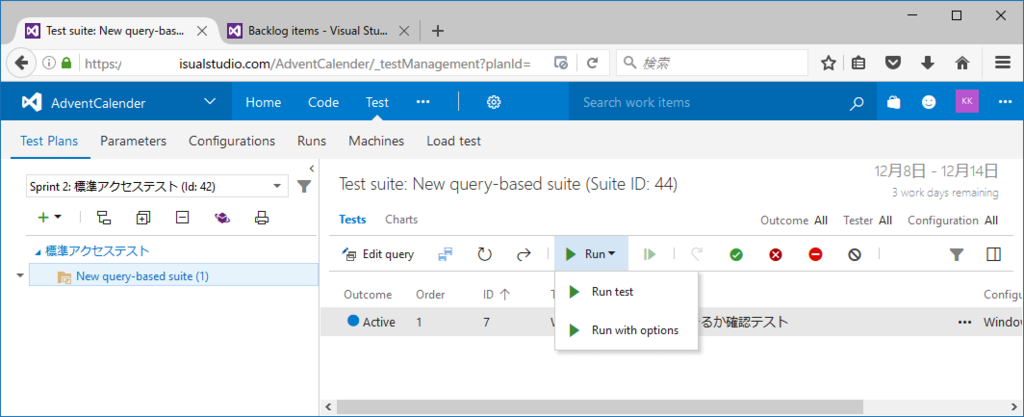Viewport: 1024px width, 417px height.
Task: Open the Load test link
Action: [x=453, y=141]
